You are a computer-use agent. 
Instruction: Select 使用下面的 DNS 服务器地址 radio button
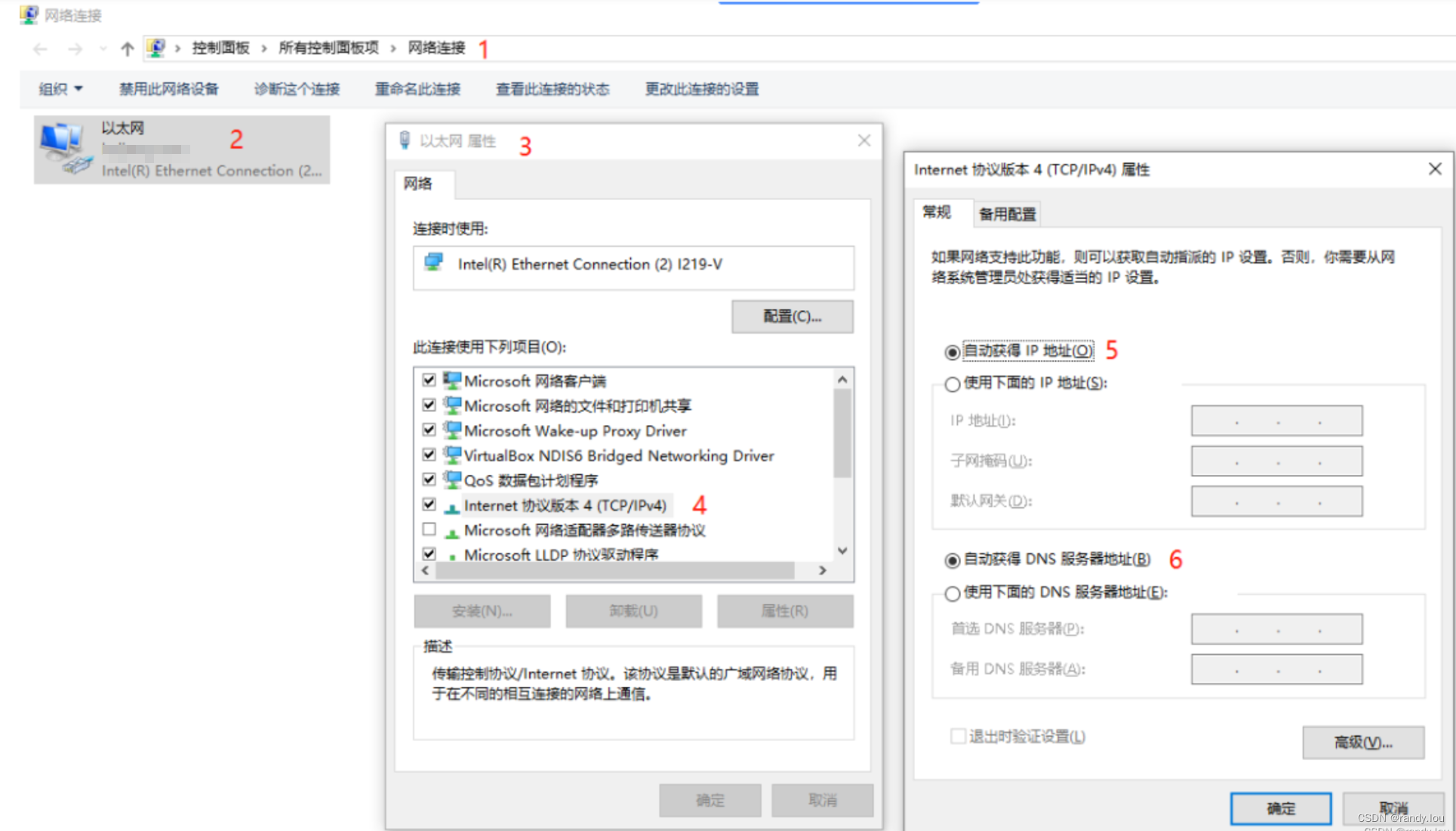click(953, 593)
